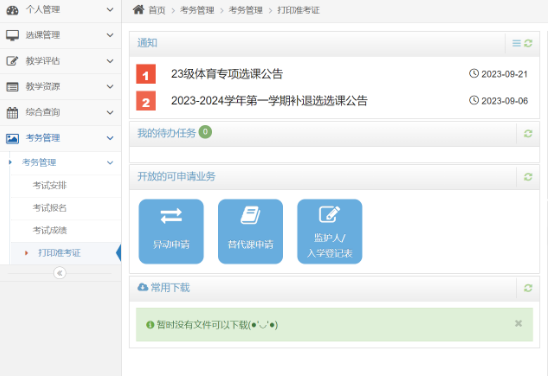
Task: Open the 异动申请 tile
Action: 171,231
